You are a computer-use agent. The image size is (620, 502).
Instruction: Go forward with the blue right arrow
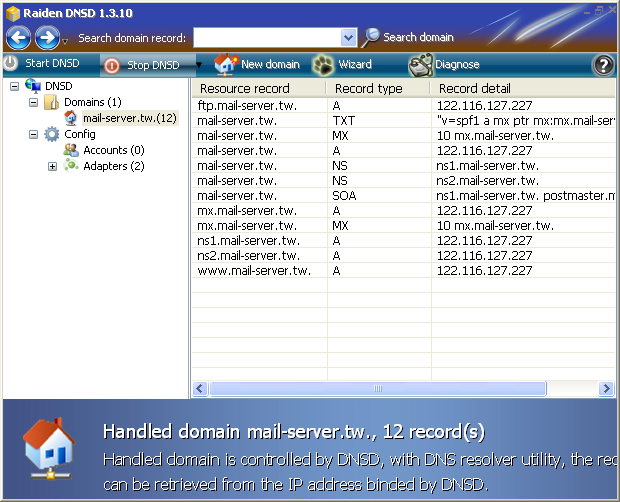click(x=47, y=38)
